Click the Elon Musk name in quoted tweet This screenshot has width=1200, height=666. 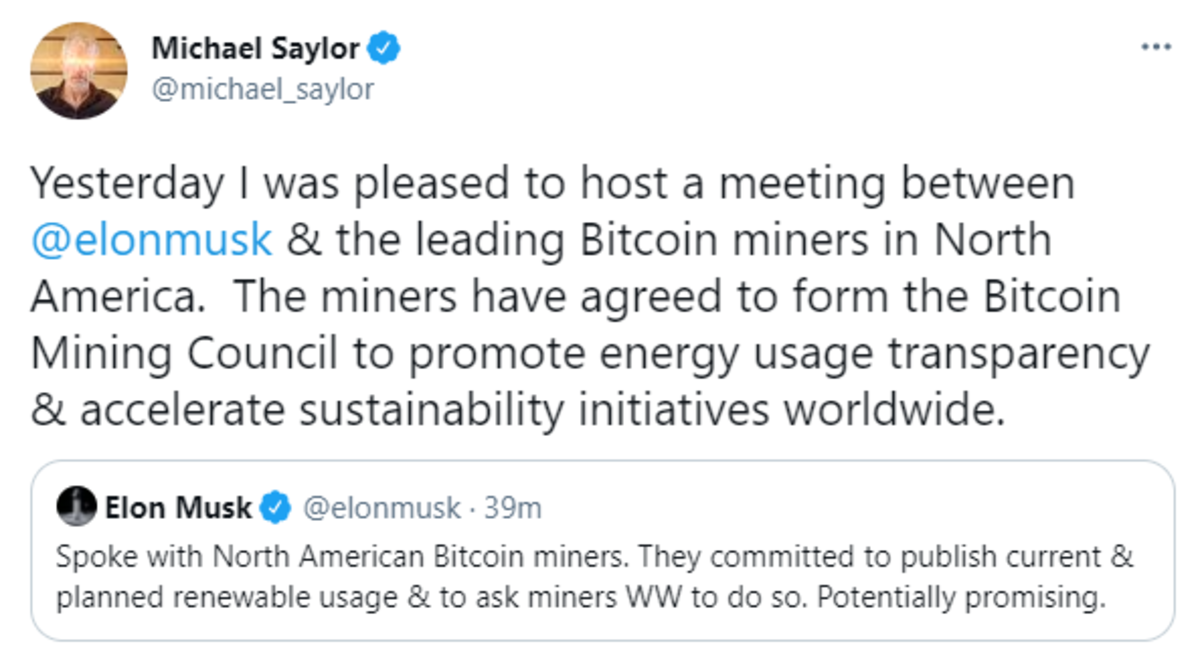click(x=178, y=508)
